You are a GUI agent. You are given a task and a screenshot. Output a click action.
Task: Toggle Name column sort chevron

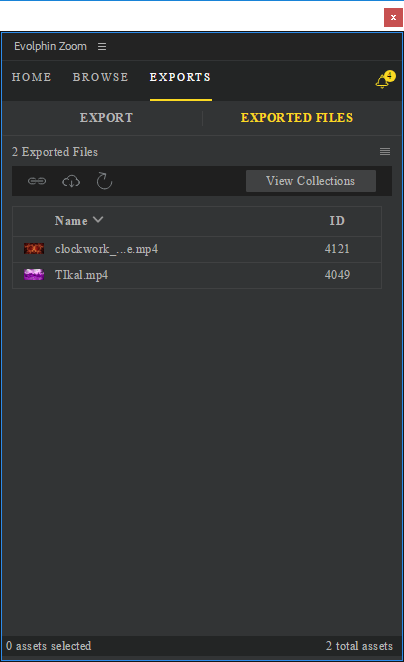pyautogui.click(x=98, y=220)
